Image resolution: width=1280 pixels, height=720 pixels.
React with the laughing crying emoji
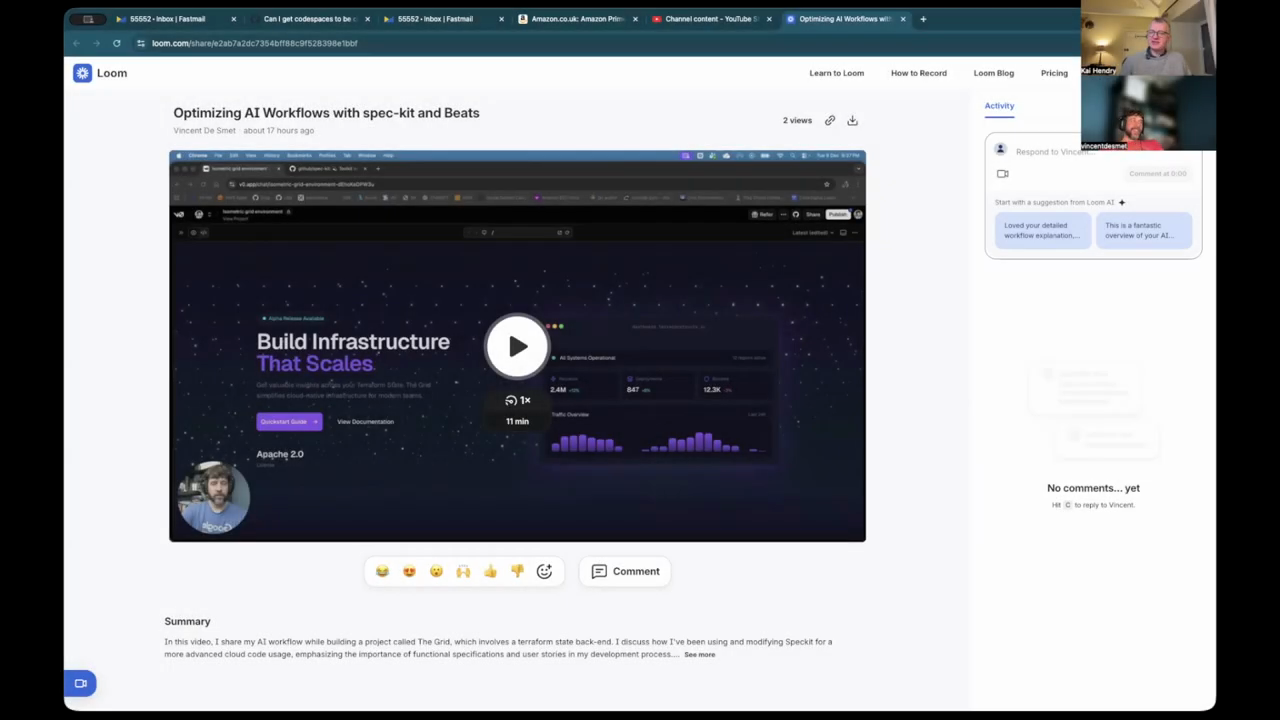382,571
